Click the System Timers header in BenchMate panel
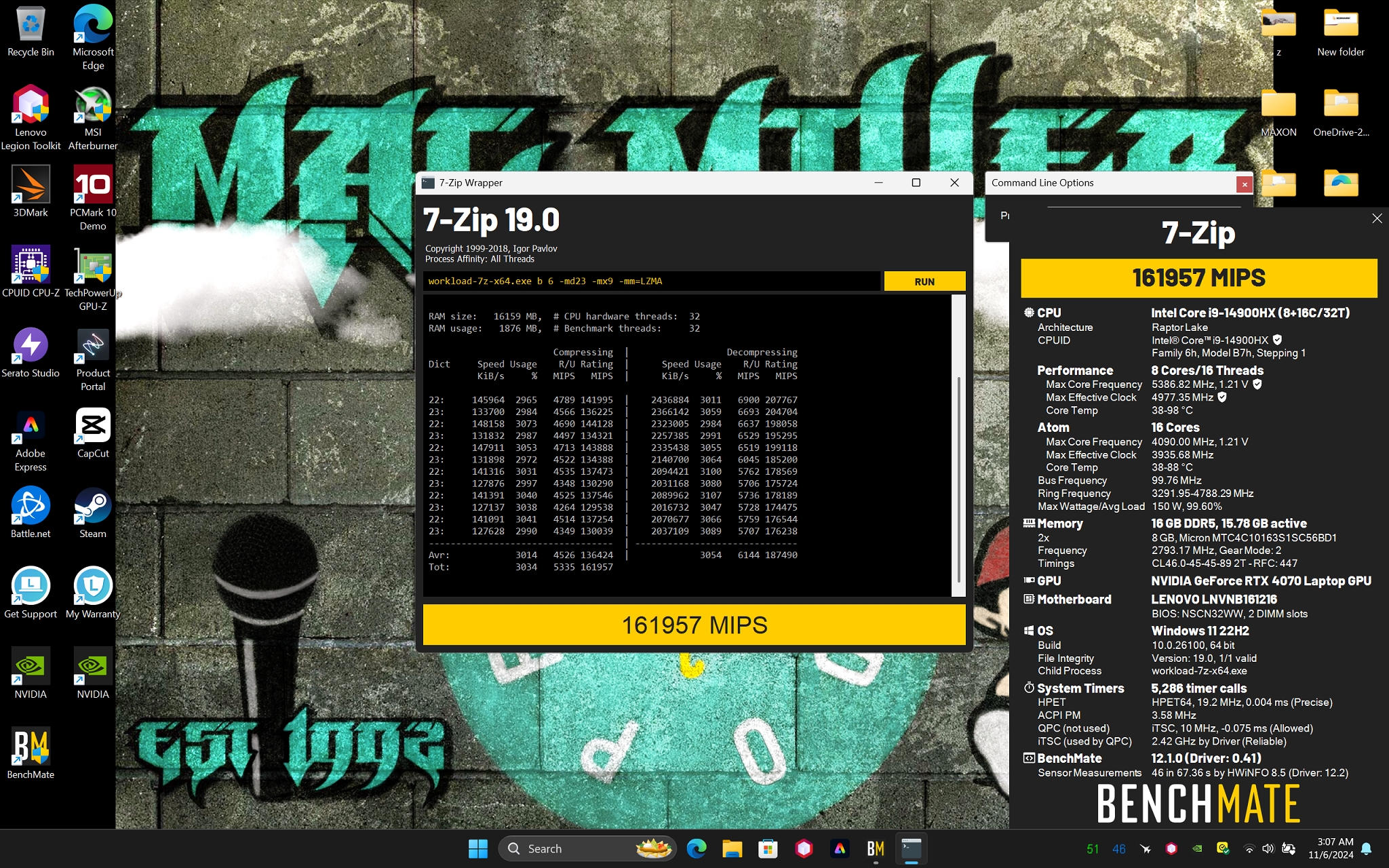The height and width of the screenshot is (868, 1389). pos(1080,688)
